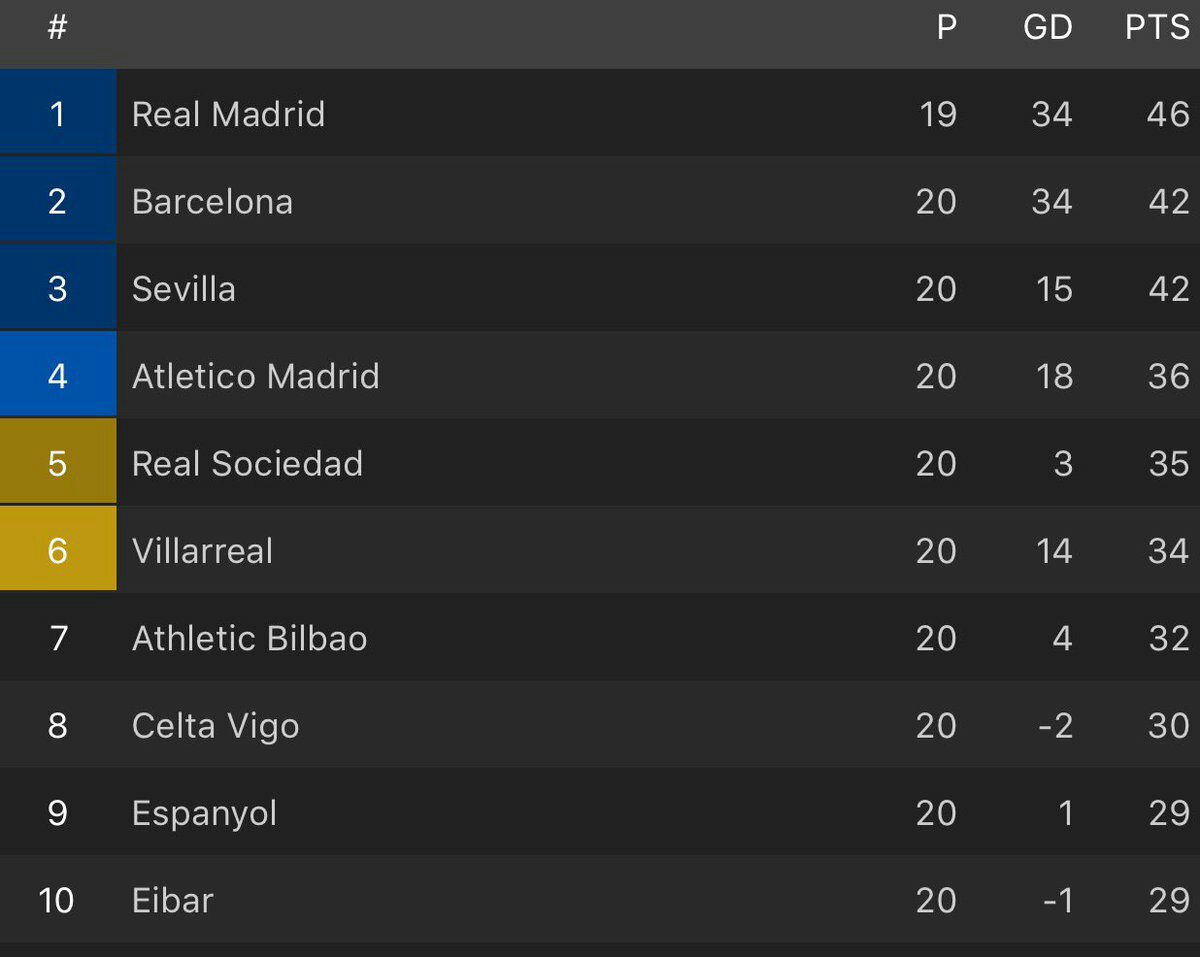Tap the Atletico Madrid team name
This screenshot has width=1200, height=957.
pos(256,377)
